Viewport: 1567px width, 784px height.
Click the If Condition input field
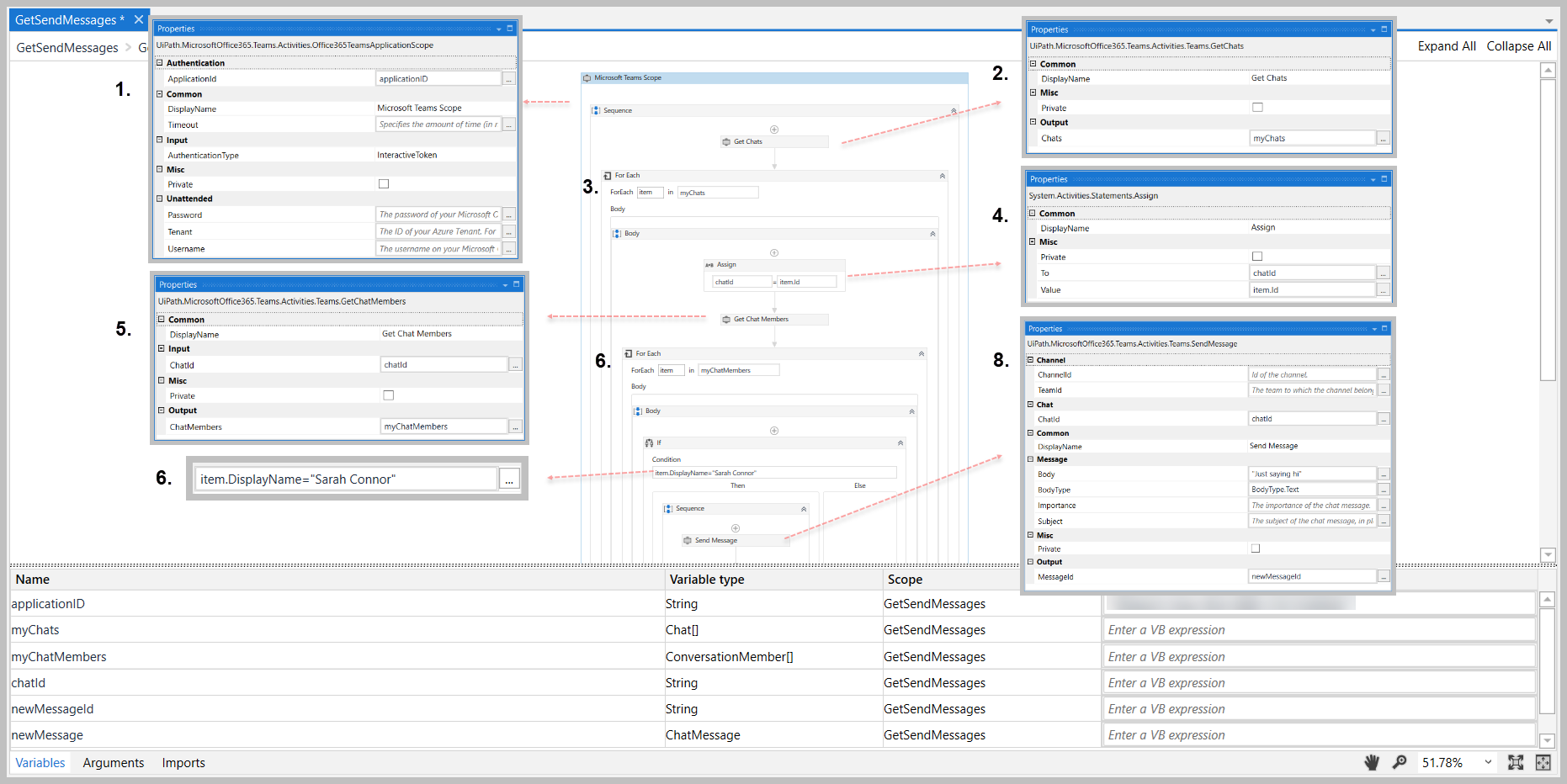click(774, 473)
